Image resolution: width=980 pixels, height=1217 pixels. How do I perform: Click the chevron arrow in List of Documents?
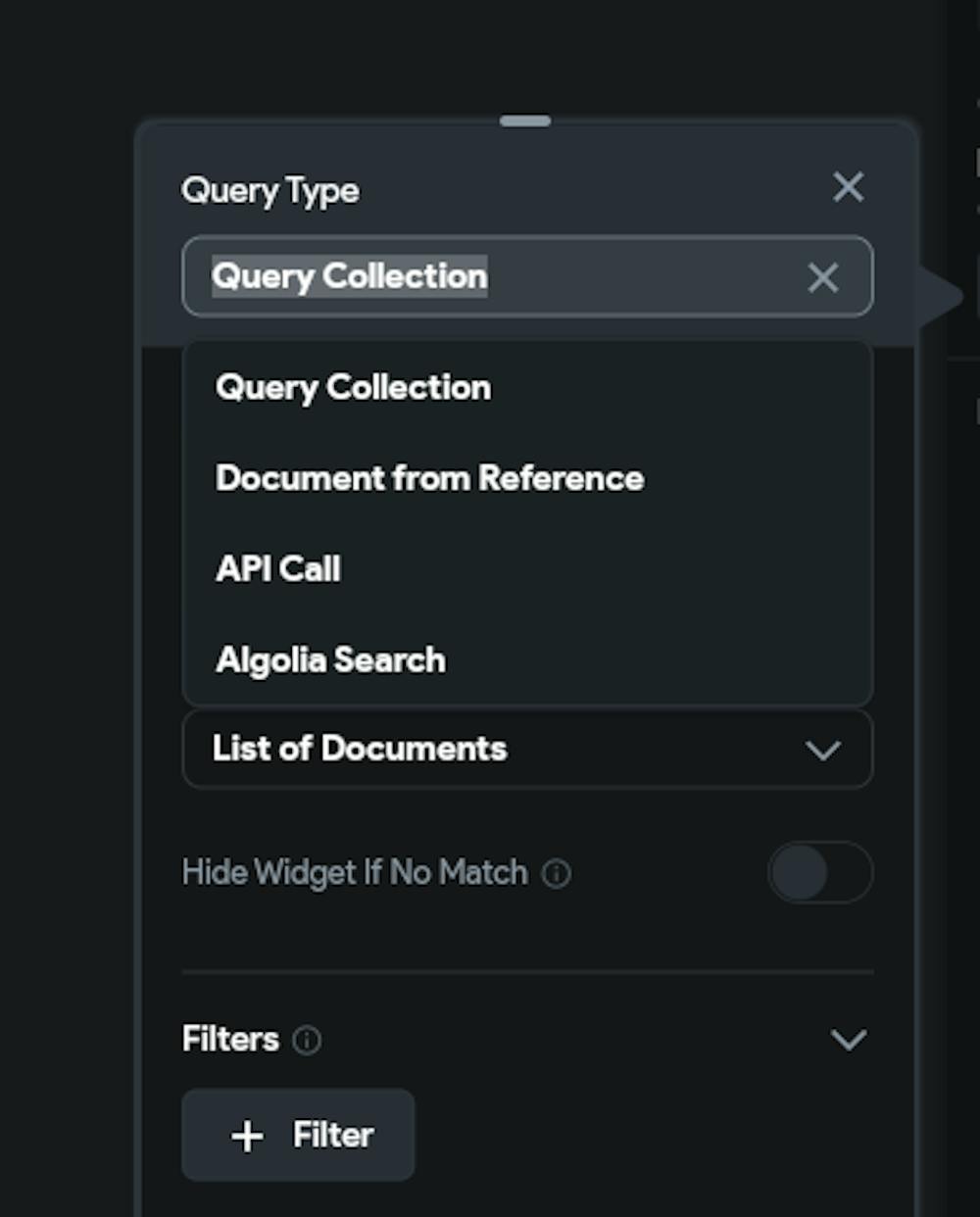click(x=822, y=751)
